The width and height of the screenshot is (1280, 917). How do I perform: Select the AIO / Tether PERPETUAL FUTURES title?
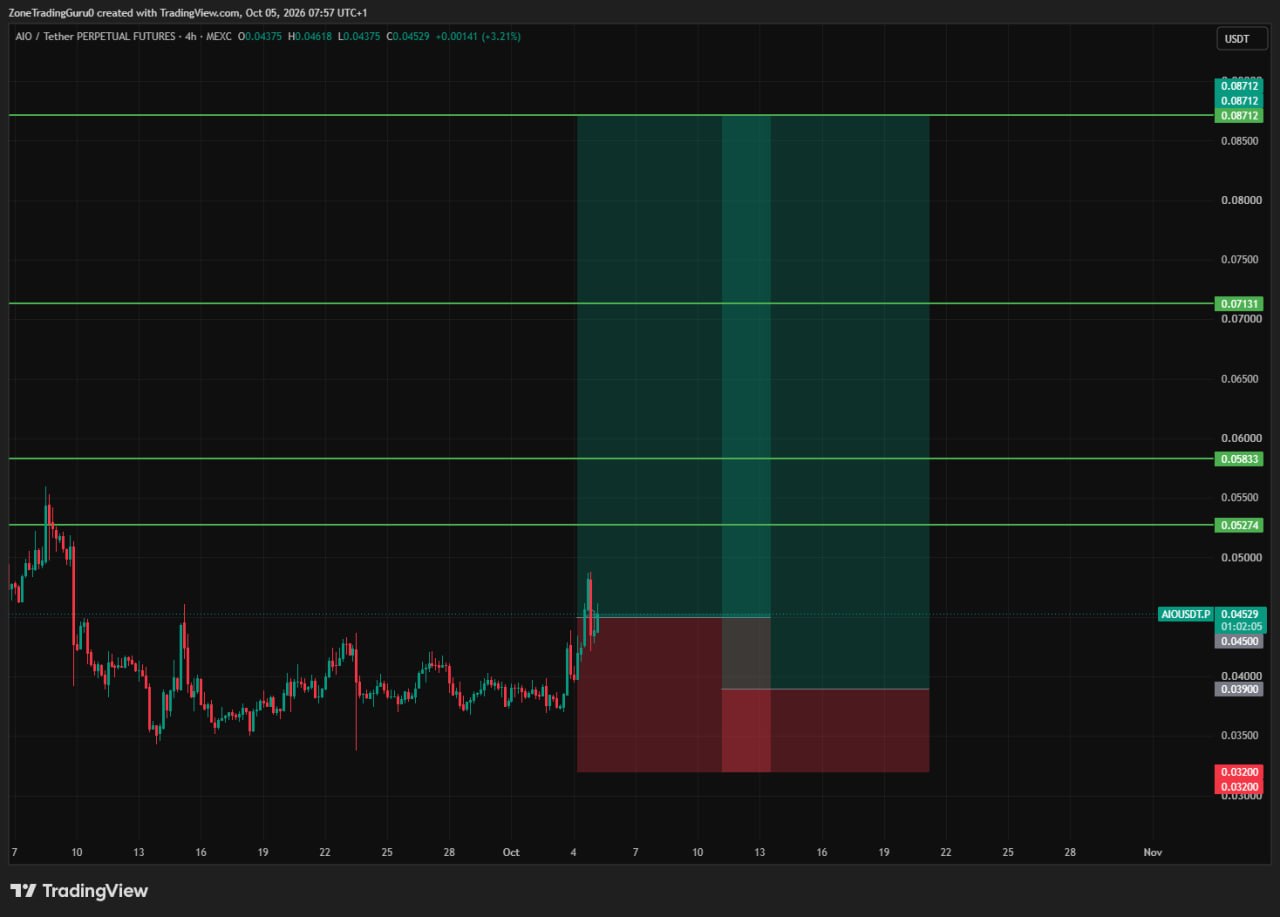coord(93,37)
